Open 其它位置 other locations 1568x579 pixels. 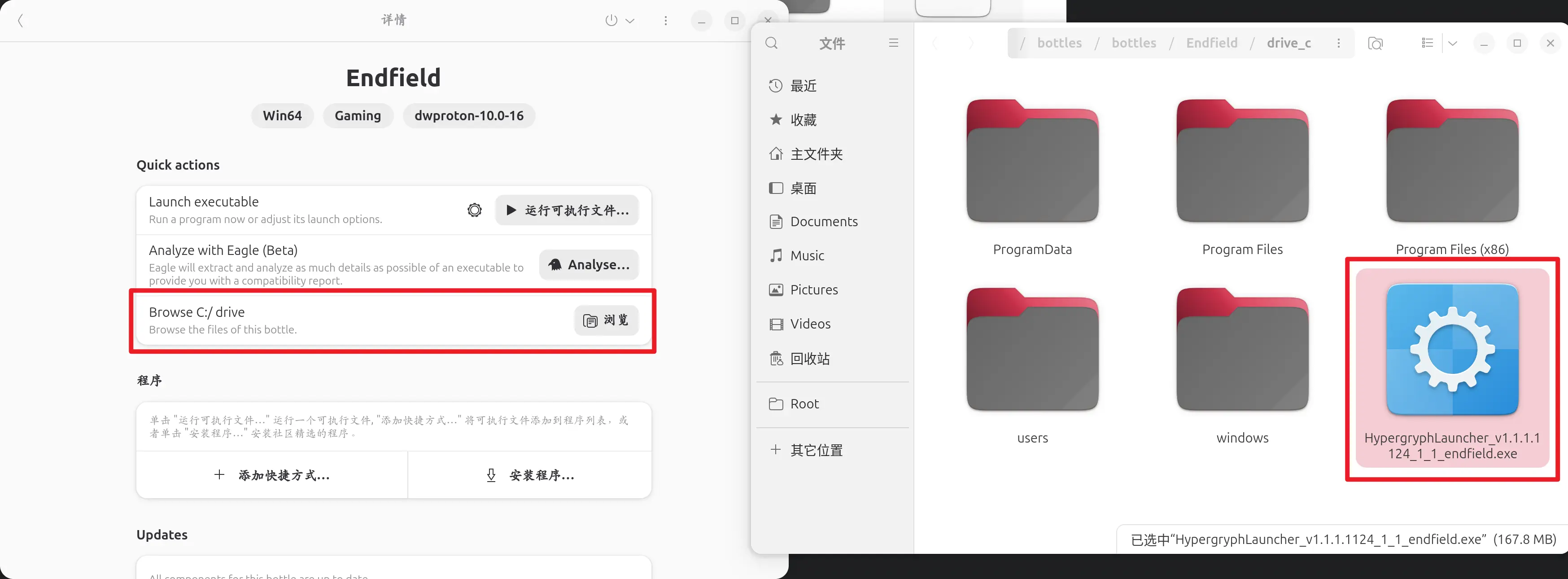tap(816, 450)
